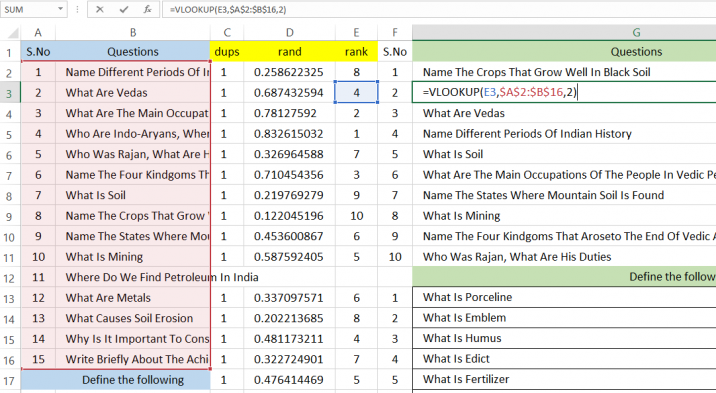
Task: Click the yellow 'rank' header cell
Action: 356,52
